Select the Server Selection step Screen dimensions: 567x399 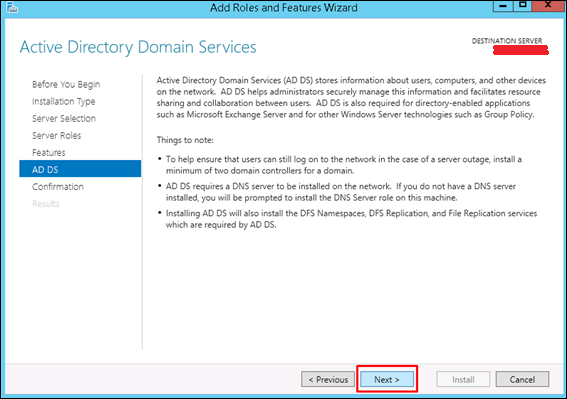(x=64, y=119)
